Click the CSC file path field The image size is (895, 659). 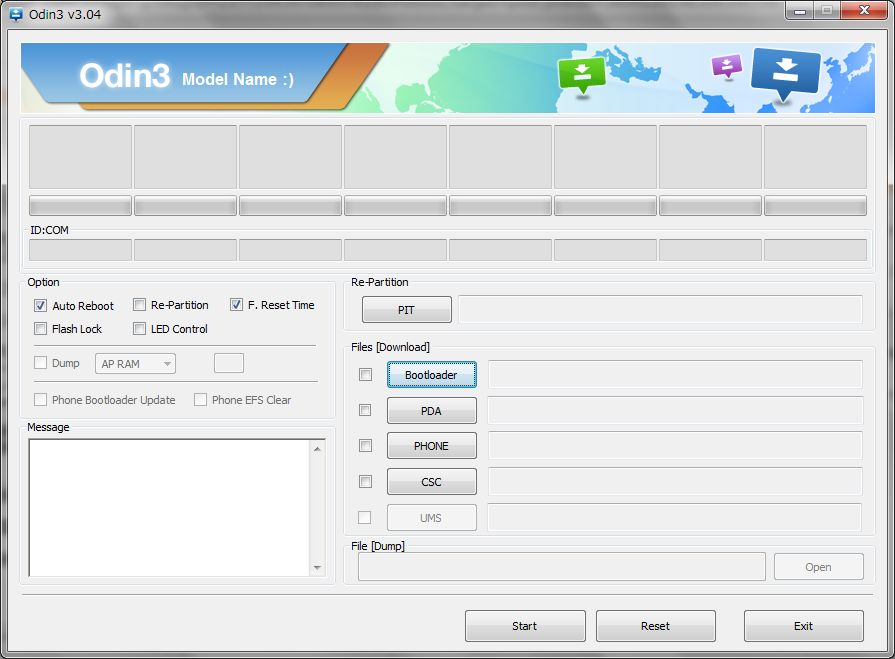pyautogui.click(x=675, y=482)
